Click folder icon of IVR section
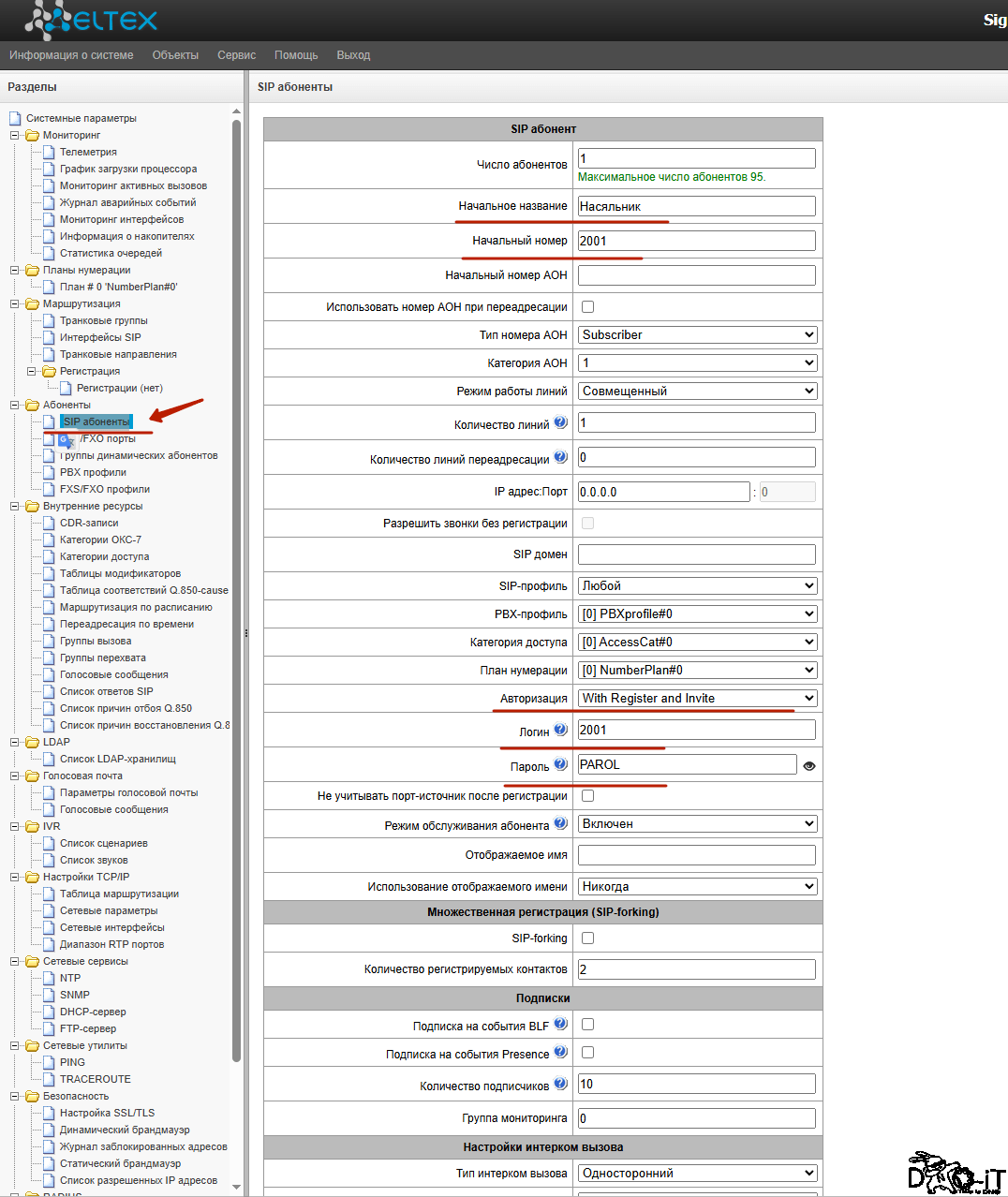The width and height of the screenshot is (1008, 1197). click(x=32, y=826)
